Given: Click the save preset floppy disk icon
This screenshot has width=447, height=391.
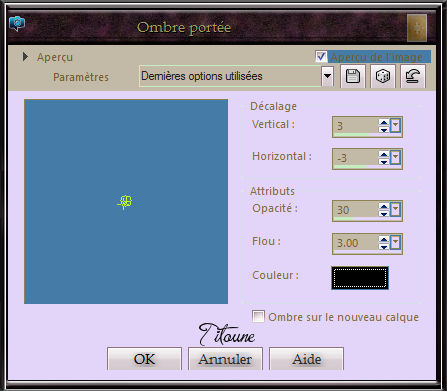Looking at the screenshot, I should click(353, 76).
